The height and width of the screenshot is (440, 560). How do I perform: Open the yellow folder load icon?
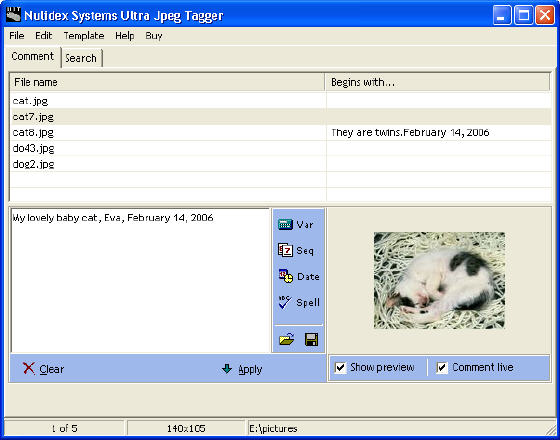coord(286,339)
